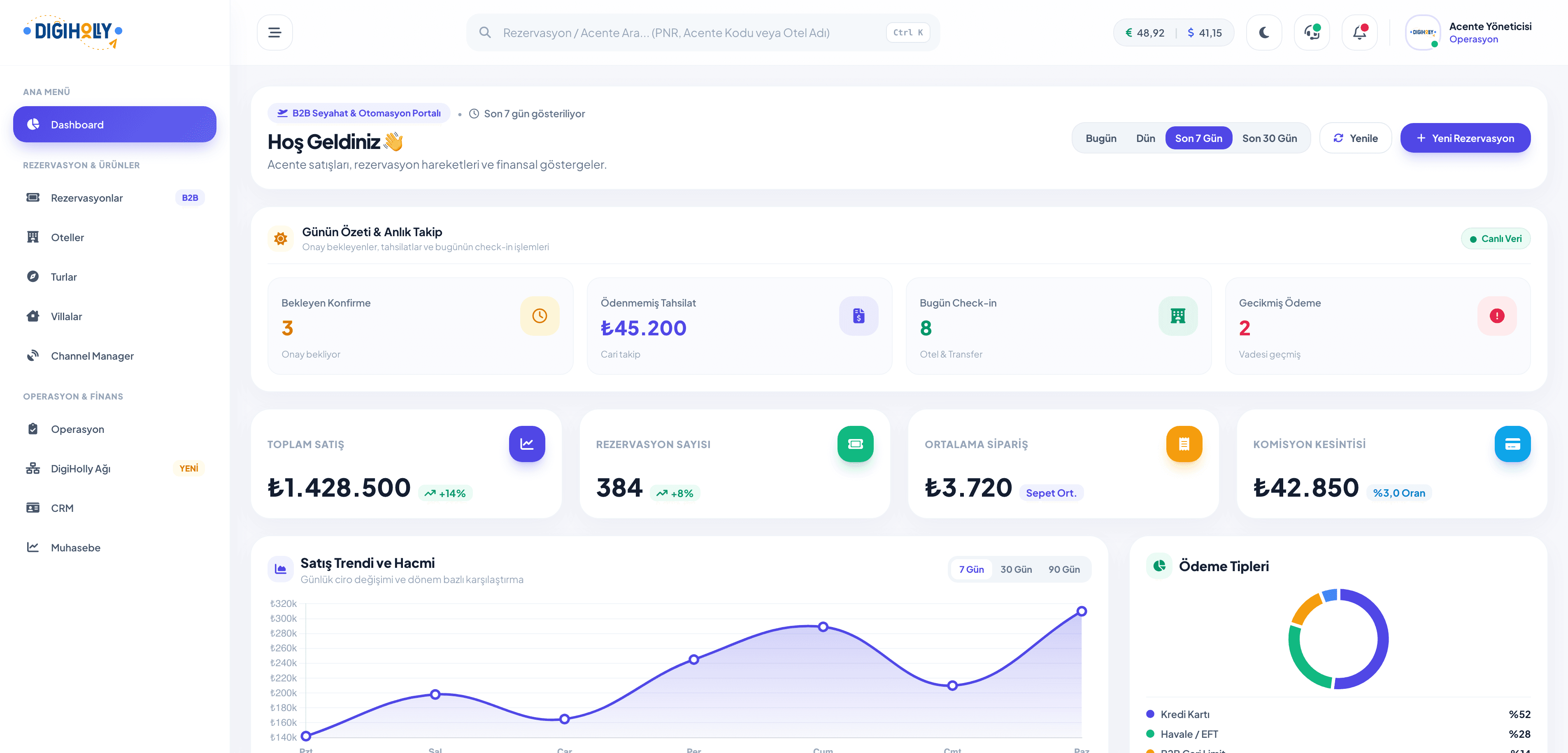Select the Son 7 Gün range
This screenshot has width=1568, height=753.
coord(1198,138)
